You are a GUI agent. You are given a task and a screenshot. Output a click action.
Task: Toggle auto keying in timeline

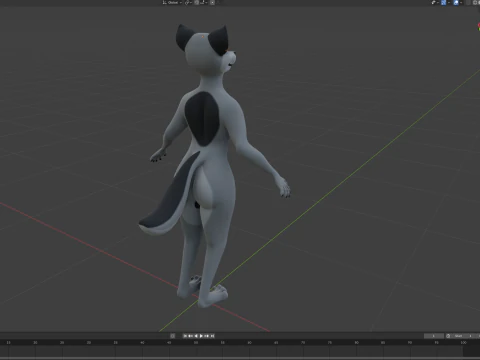click(172, 336)
